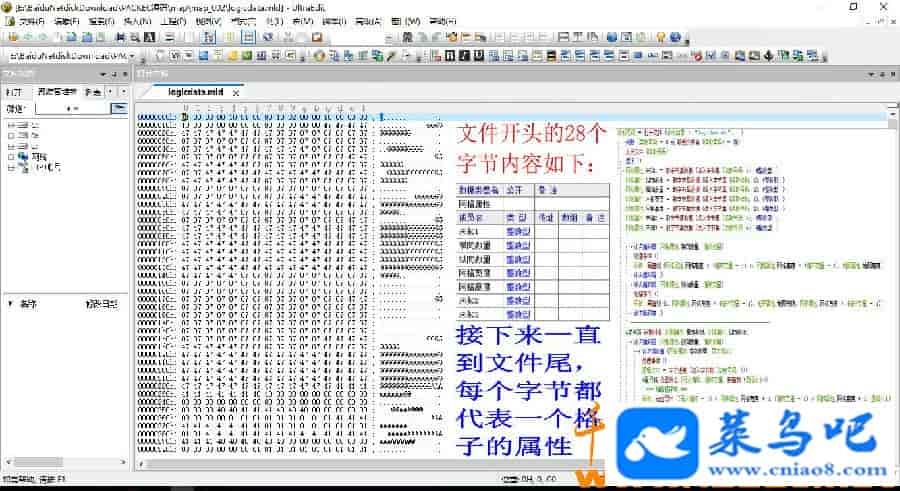Click the hex edit mode toggle icon

pyautogui.click(x=211, y=37)
